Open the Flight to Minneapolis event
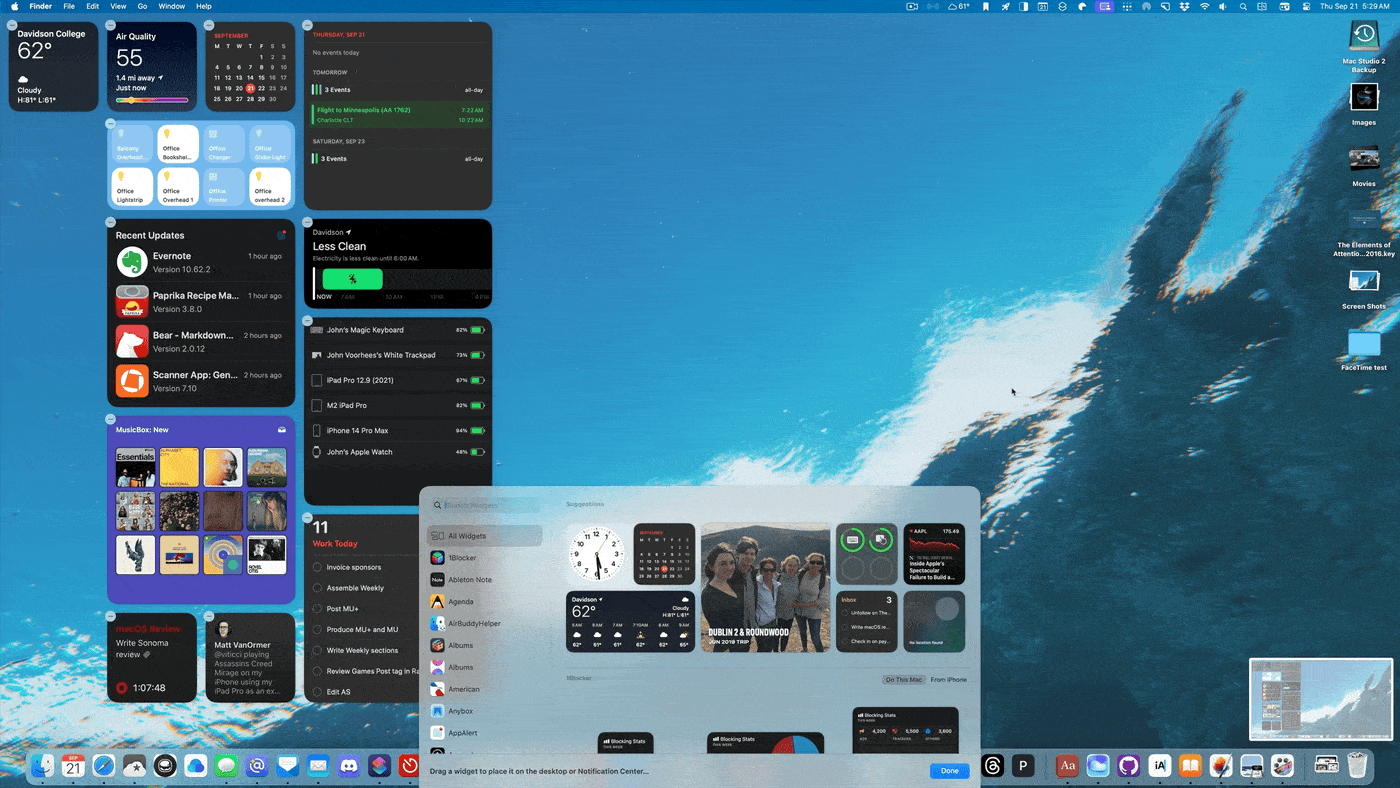1400x788 pixels. coord(398,114)
